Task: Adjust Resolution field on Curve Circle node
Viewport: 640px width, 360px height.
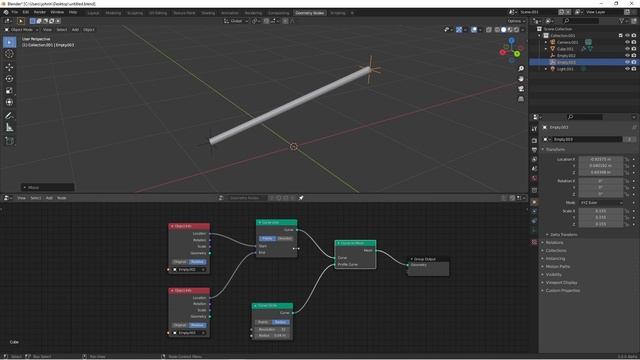Action: tap(272, 329)
